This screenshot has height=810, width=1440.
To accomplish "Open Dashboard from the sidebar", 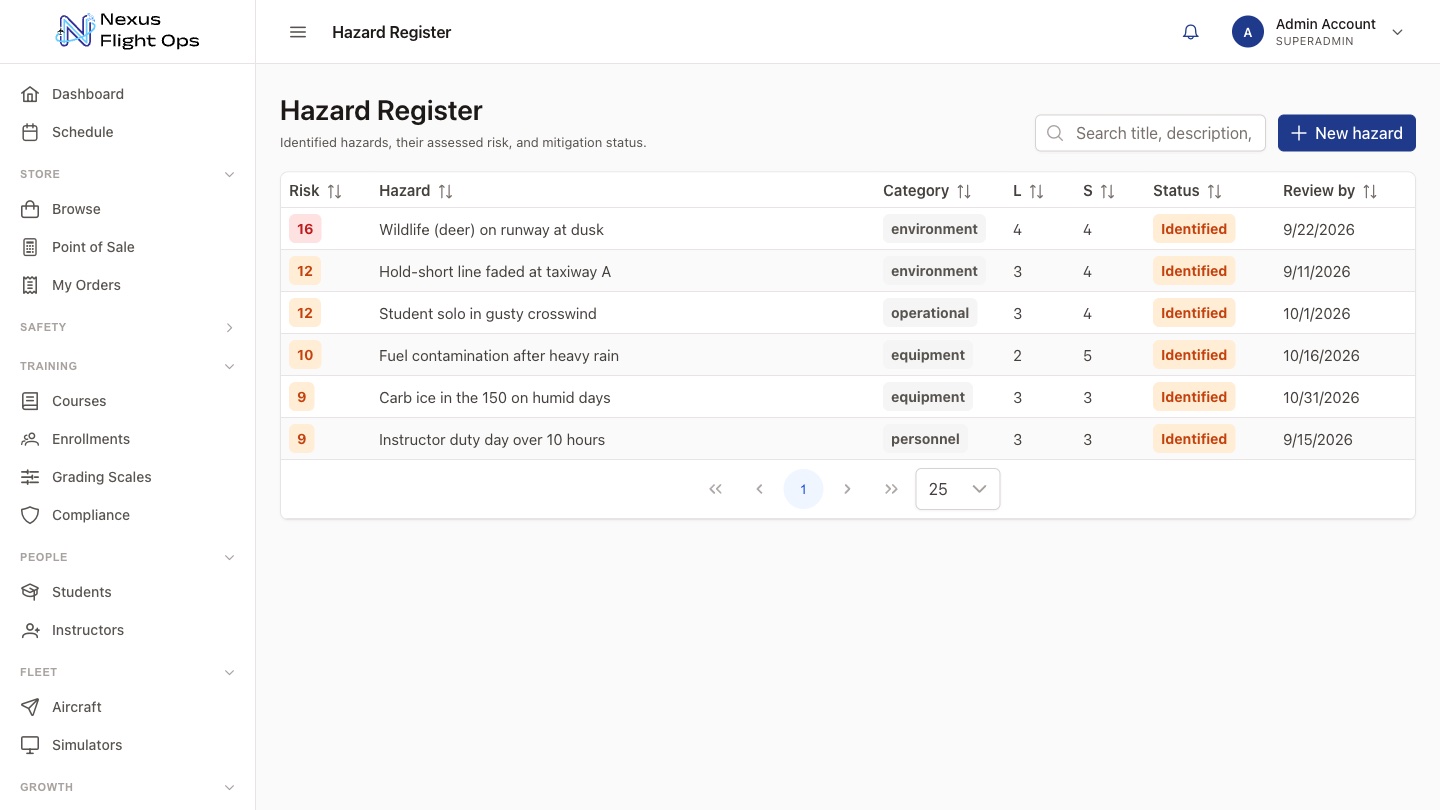I will pyautogui.click(x=128, y=94).
